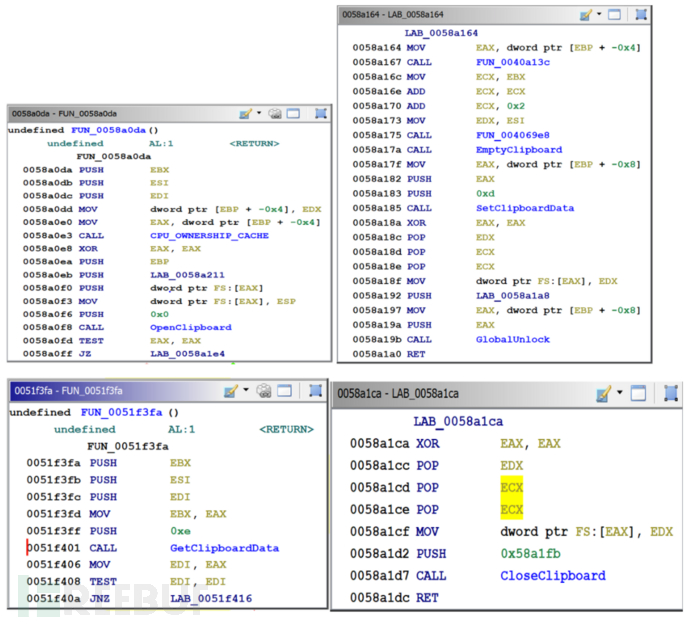
Task: Expand color dropdown arrow in FUN_0058a0da block
Action: [x=259, y=114]
